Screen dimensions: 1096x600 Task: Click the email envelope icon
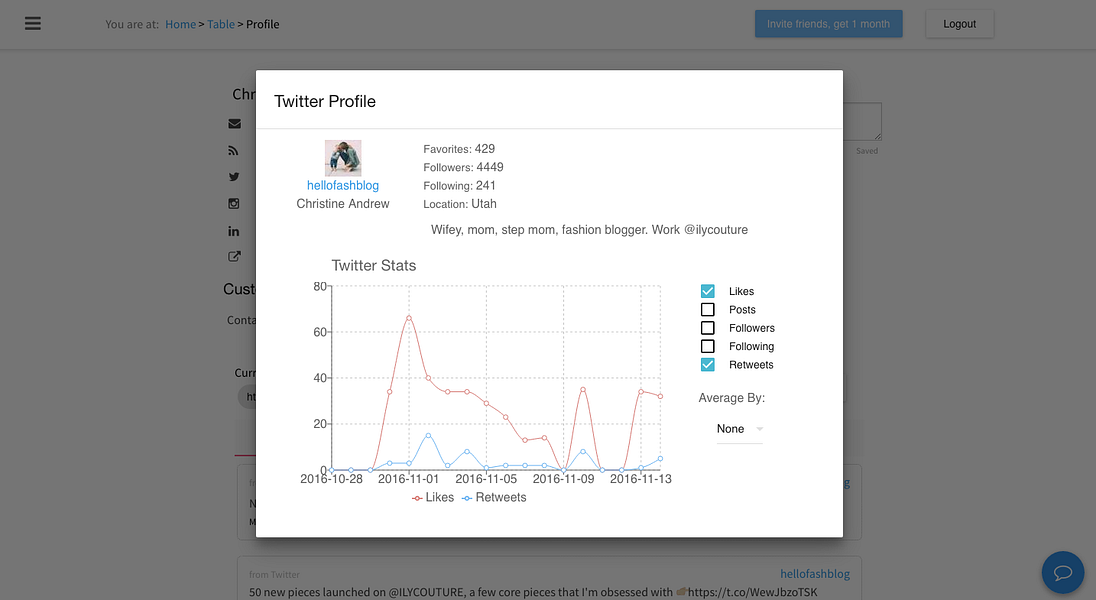click(x=234, y=124)
